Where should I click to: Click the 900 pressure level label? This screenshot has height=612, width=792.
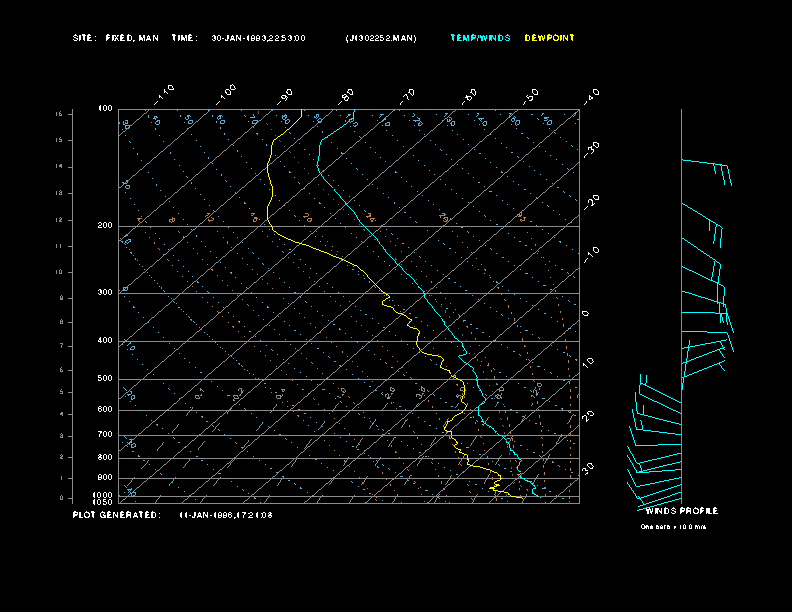pos(105,478)
